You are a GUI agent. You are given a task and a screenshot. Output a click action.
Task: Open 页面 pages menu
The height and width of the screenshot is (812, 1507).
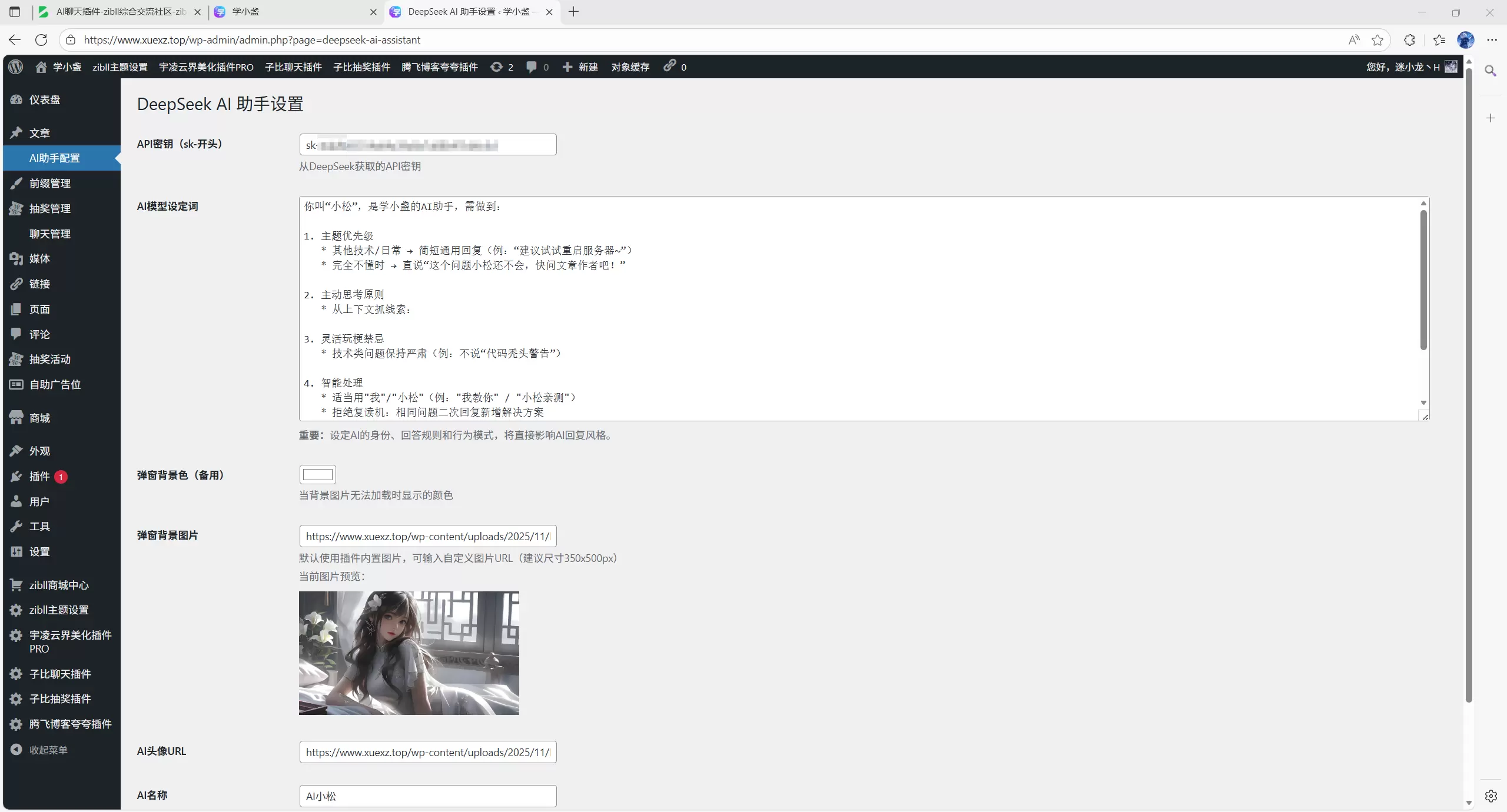(x=61, y=309)
